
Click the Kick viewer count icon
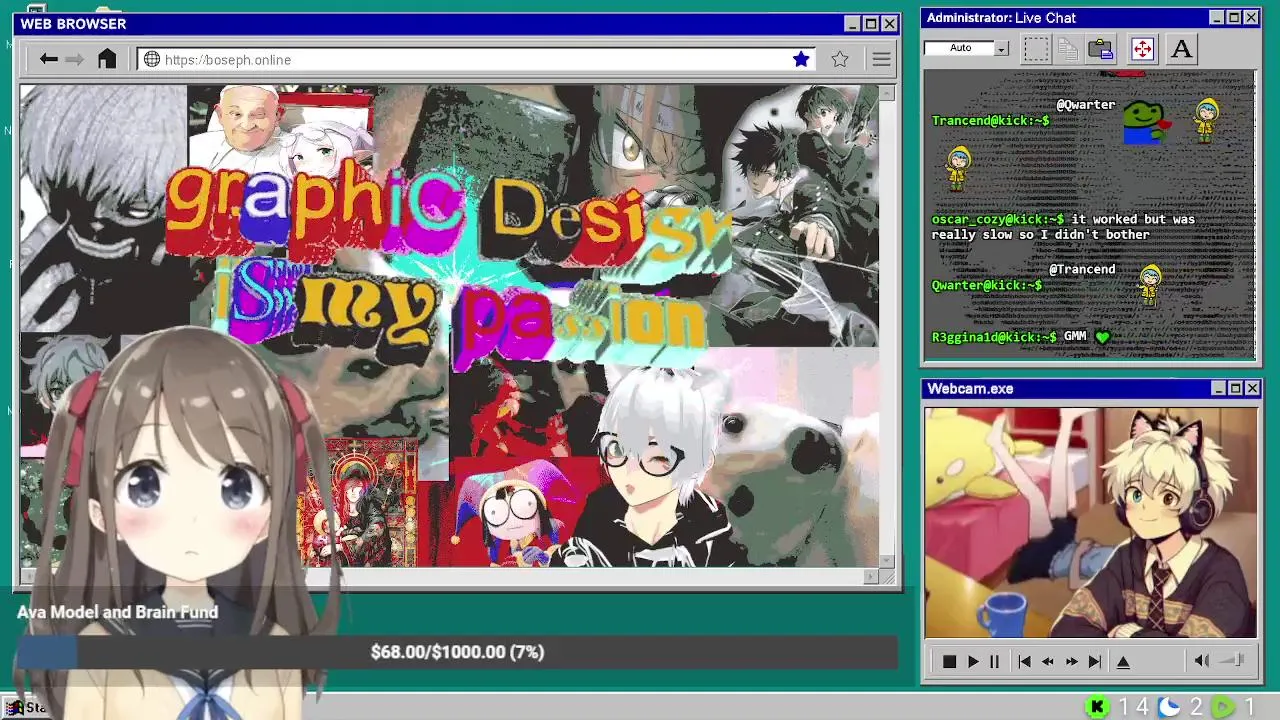coord(1097,707)
